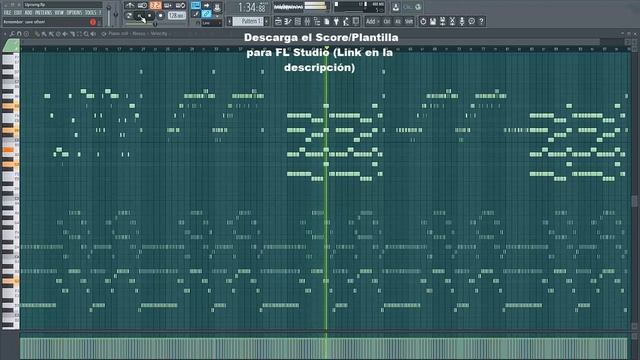640x360 pixels.
Task: Open the tempo tapper icon
Action: (346, 21)
